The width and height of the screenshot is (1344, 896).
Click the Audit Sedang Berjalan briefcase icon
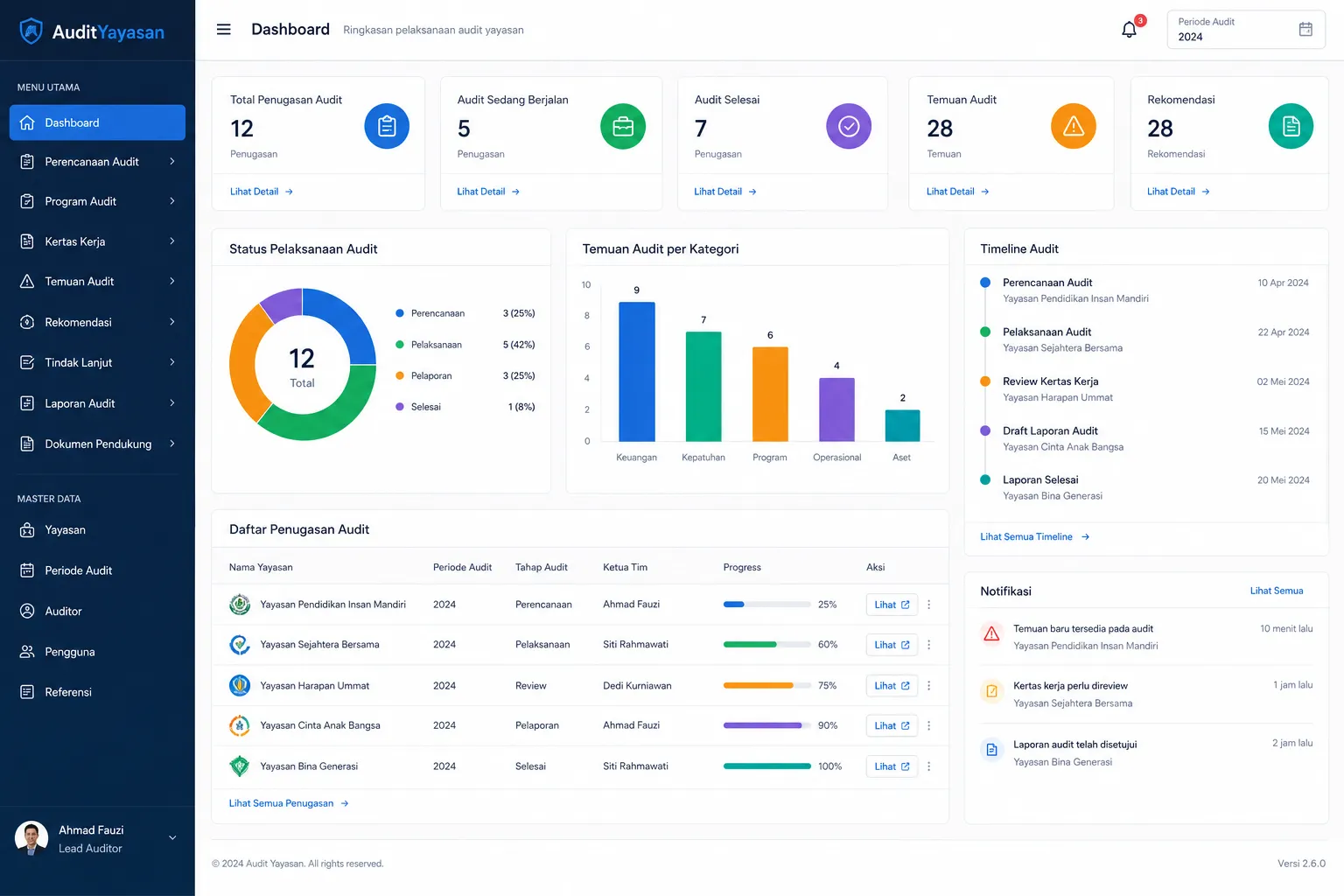point(623,127)
